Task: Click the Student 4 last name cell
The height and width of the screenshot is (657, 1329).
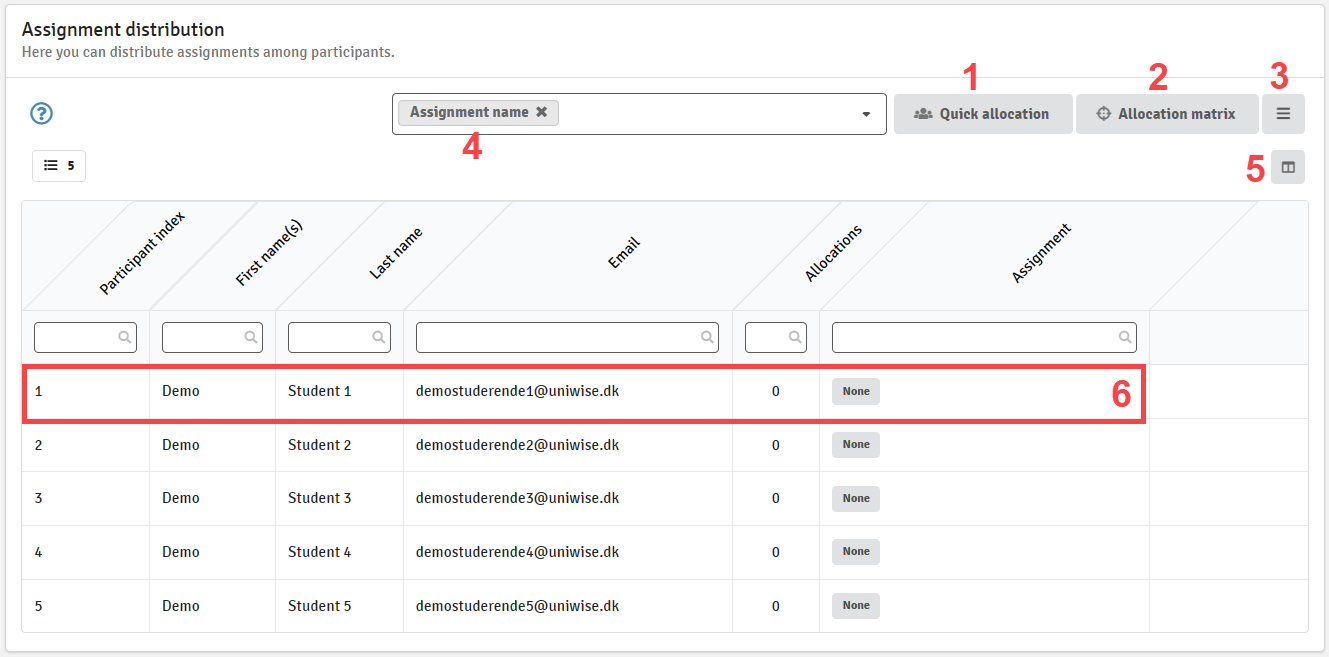Action: coord(339,552)
